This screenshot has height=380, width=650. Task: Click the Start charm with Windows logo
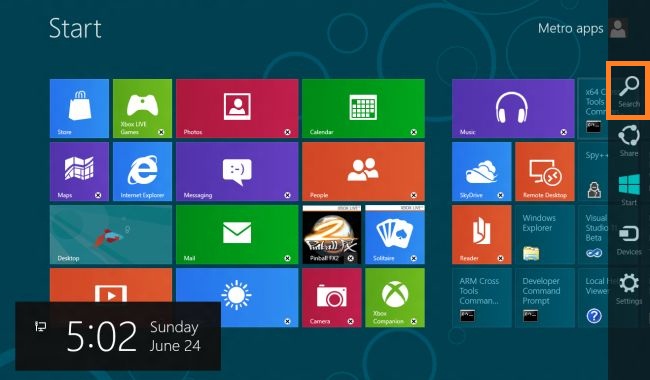pyautogui.click(x=629, y=190)
